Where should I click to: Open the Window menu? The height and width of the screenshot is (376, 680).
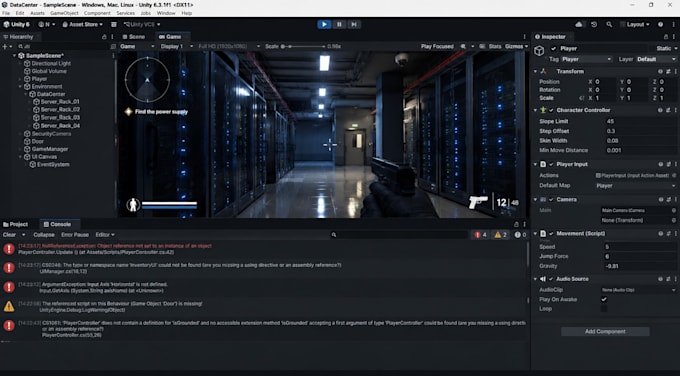coord(166,13)
